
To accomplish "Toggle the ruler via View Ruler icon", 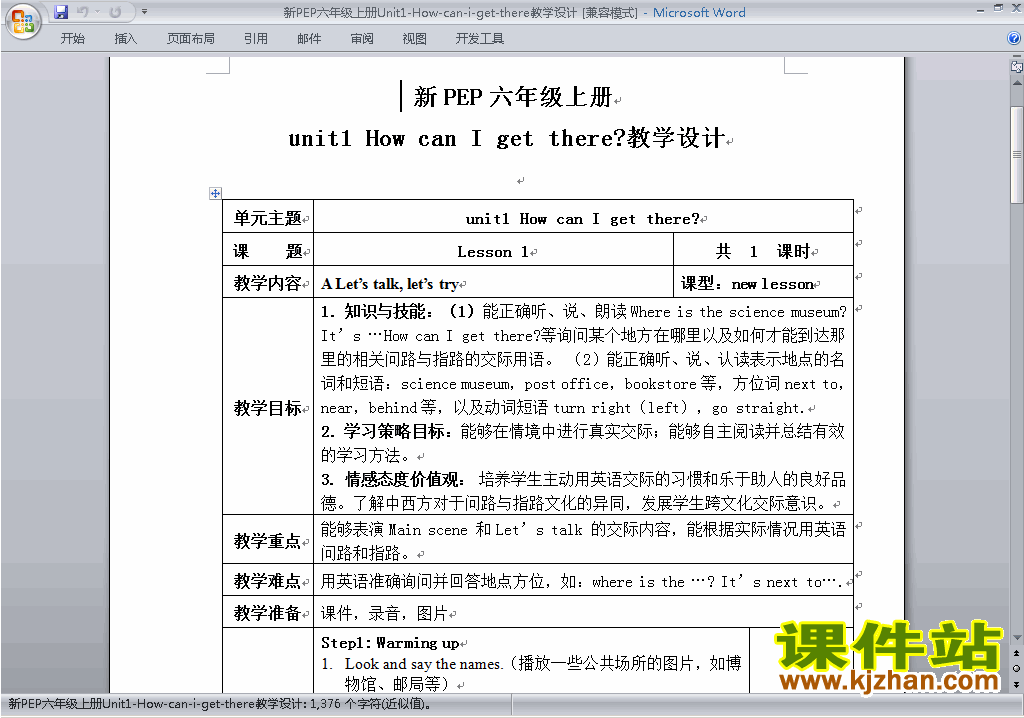I will 1016,66.
